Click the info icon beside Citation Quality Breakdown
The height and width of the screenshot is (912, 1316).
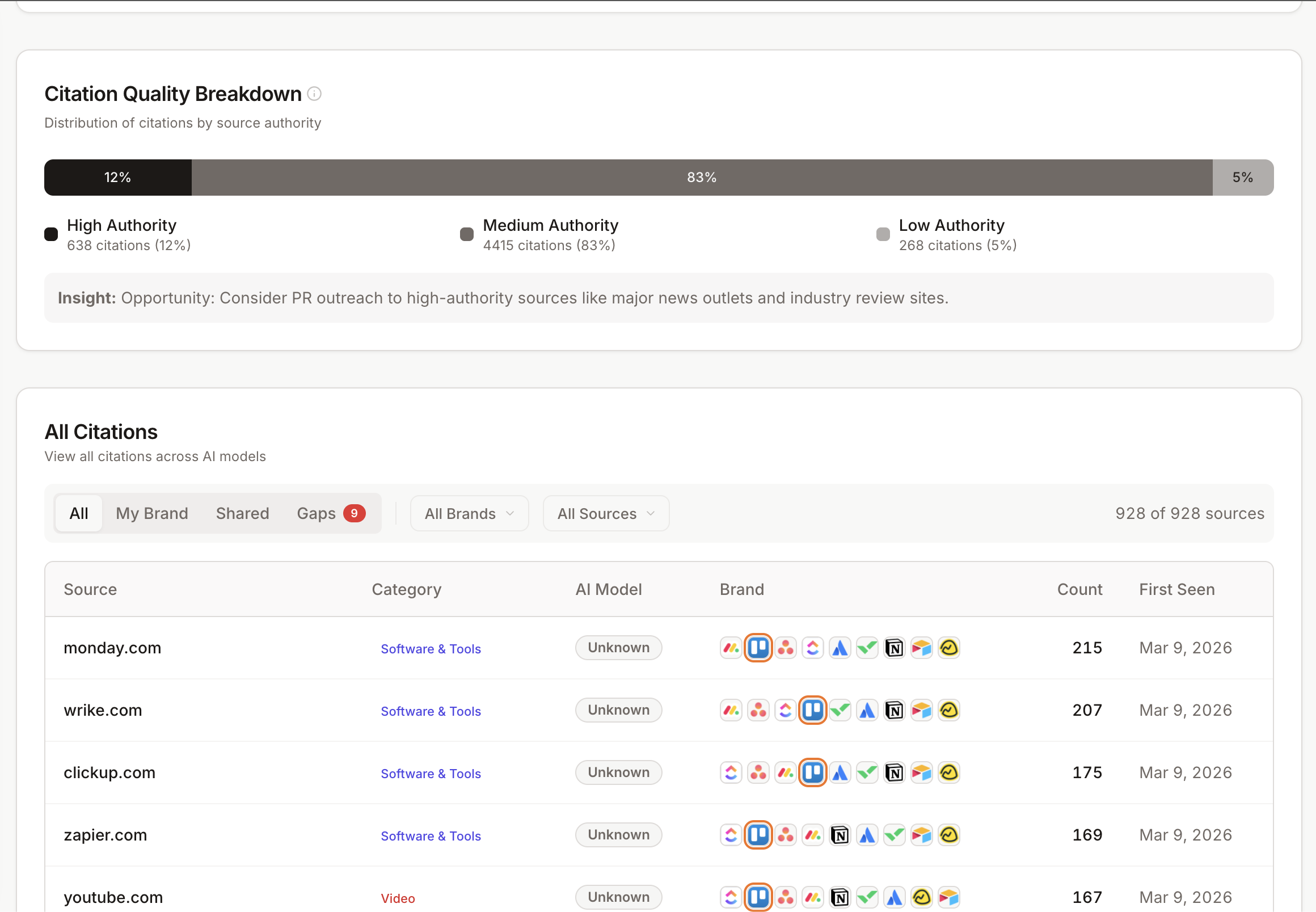point(314,94)
